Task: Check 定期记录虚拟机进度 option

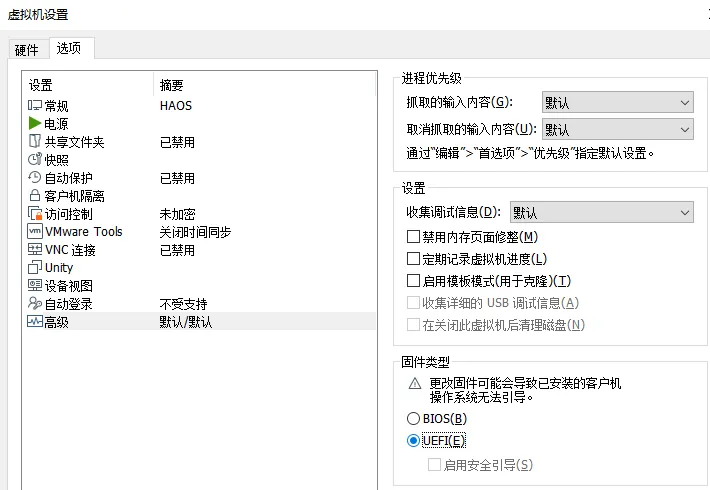Action: tap(413, 259)
